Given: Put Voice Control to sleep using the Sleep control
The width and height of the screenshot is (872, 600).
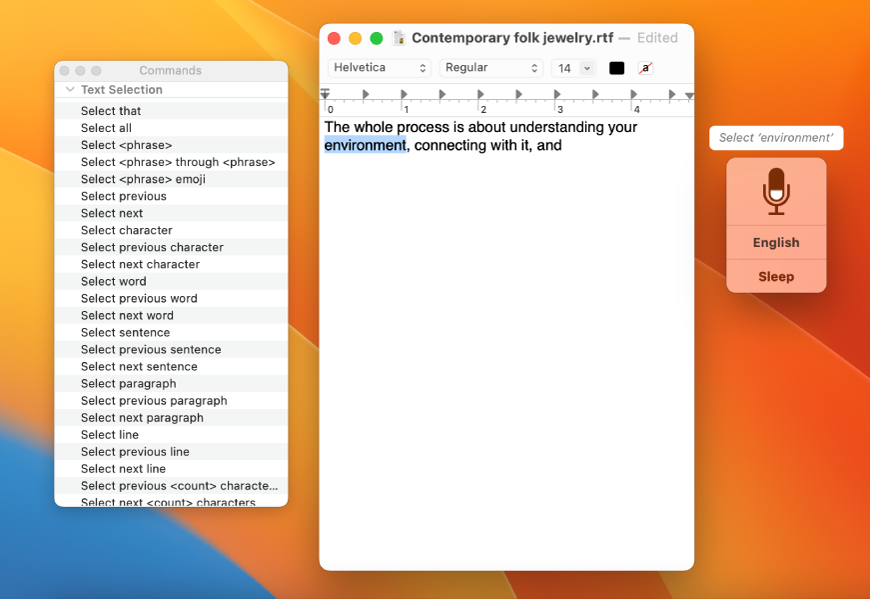Looking at the screenshot, I should [x=776, y=276].
